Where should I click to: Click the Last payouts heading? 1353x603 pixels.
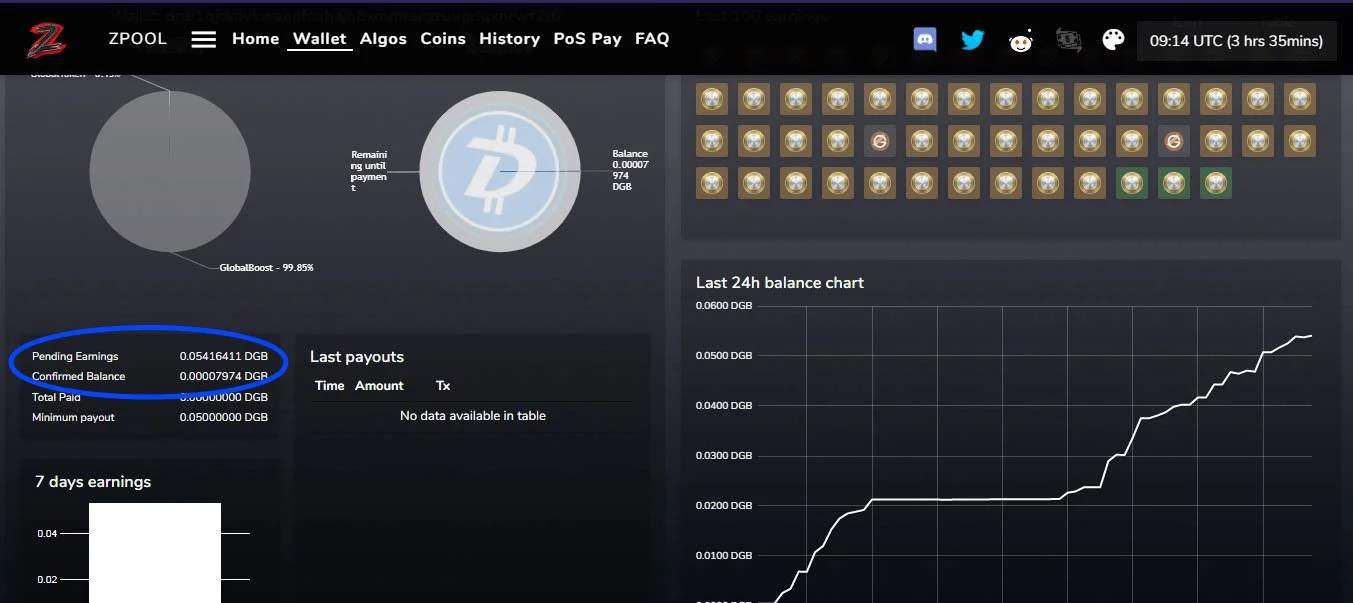pos(357,357)
